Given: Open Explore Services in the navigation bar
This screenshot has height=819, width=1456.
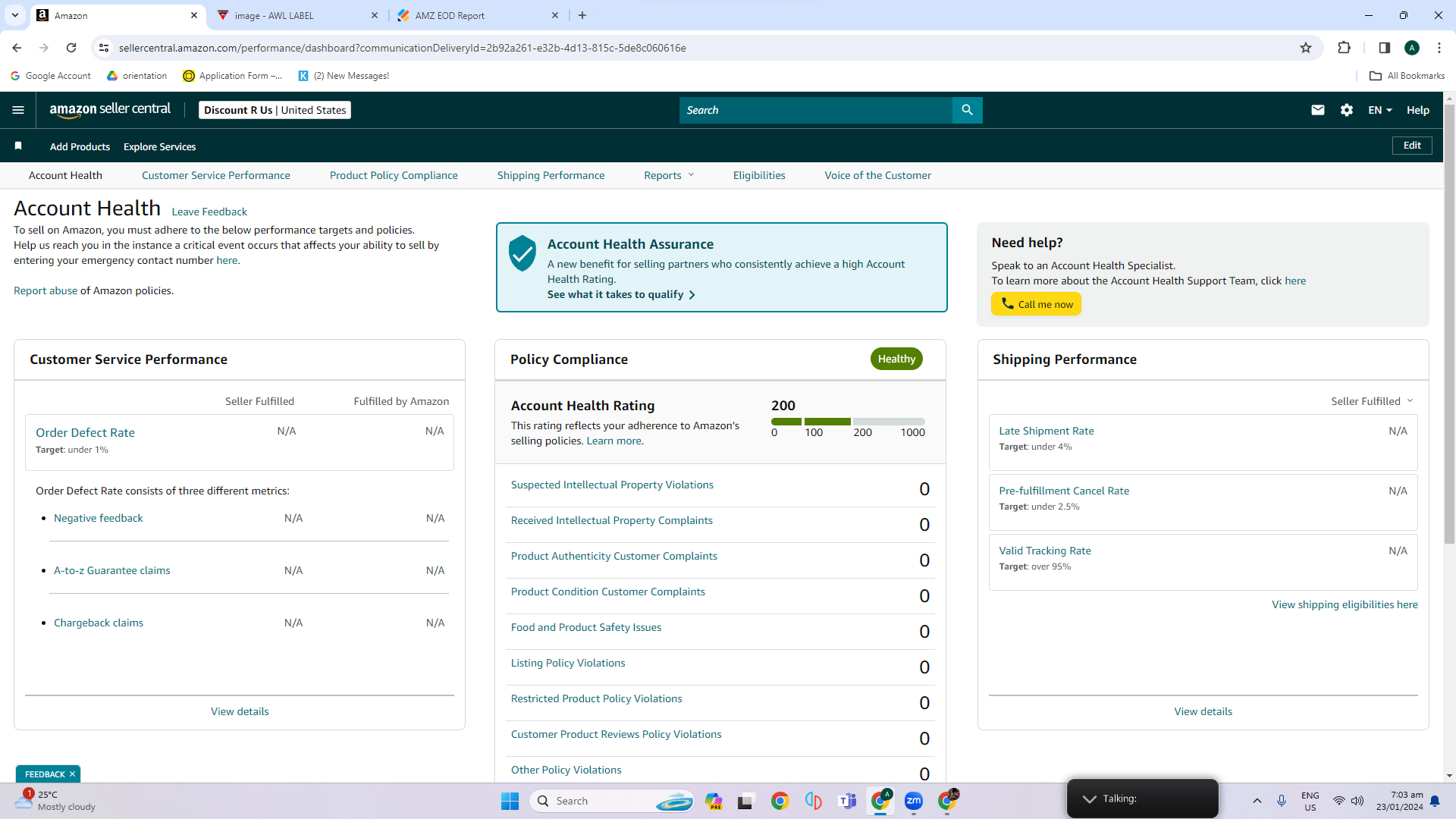Looking at the screenshot, I should (159, 146).
